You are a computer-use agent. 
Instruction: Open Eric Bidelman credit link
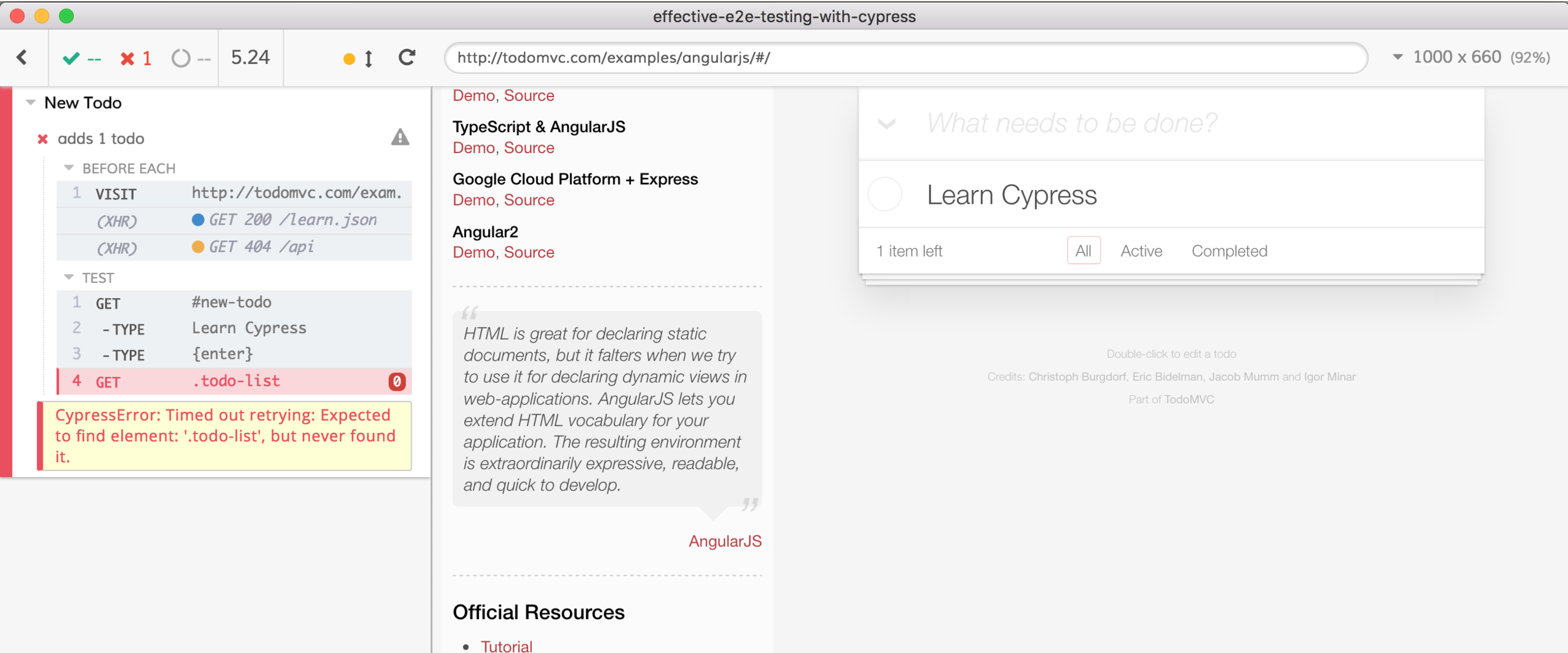pos(1167,377)
